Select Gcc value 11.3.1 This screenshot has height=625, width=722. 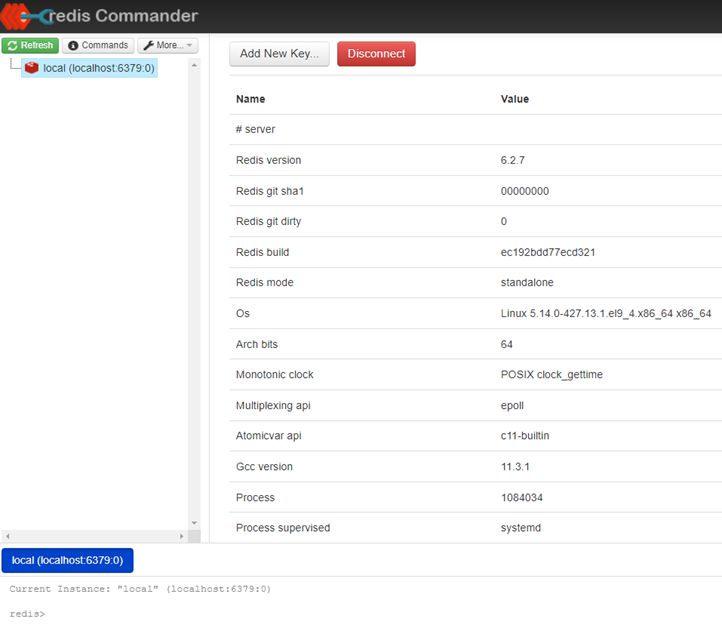(x=515, y=467)
